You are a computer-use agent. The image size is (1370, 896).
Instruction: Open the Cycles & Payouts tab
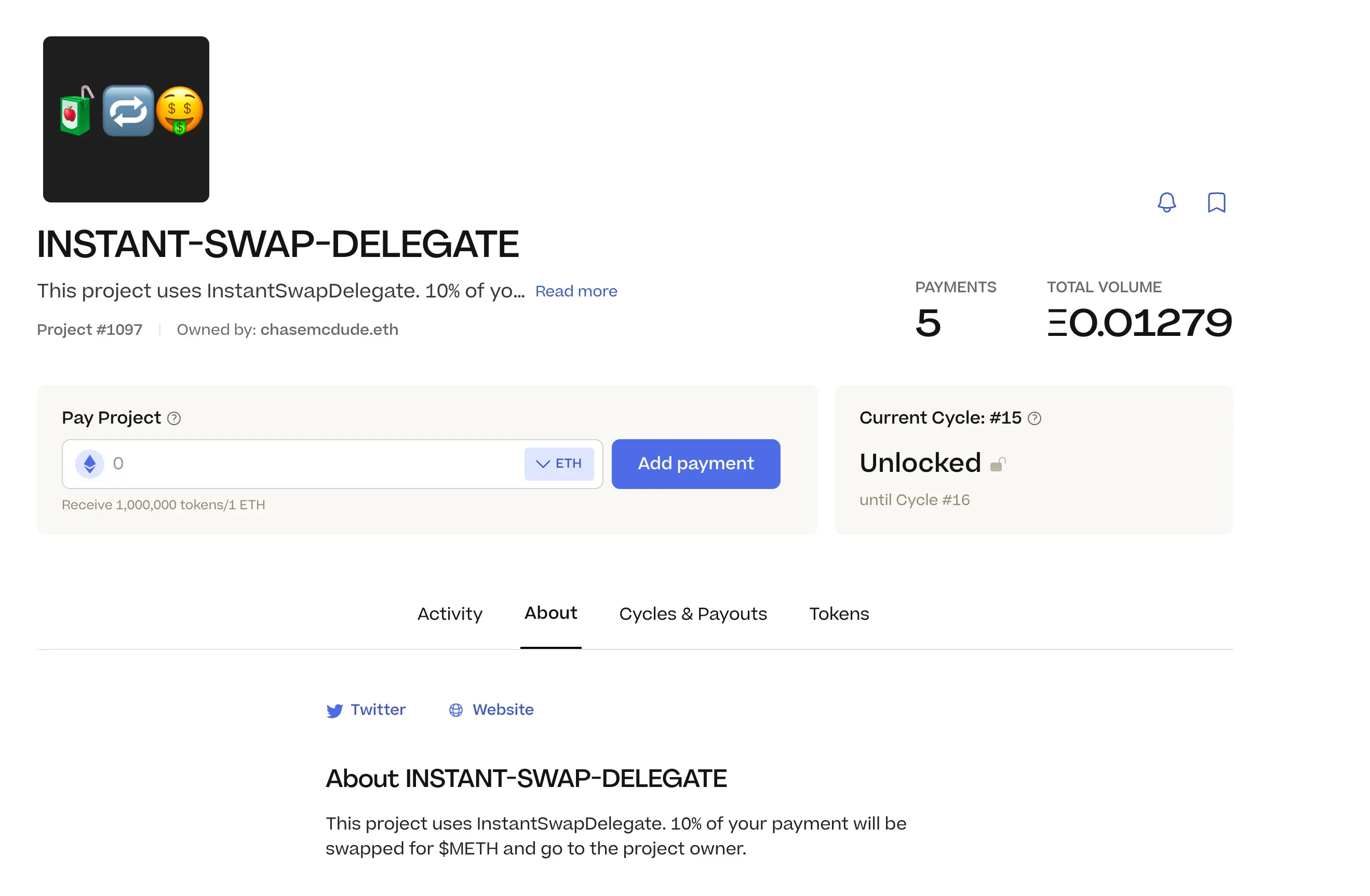(x=693, y=614)
